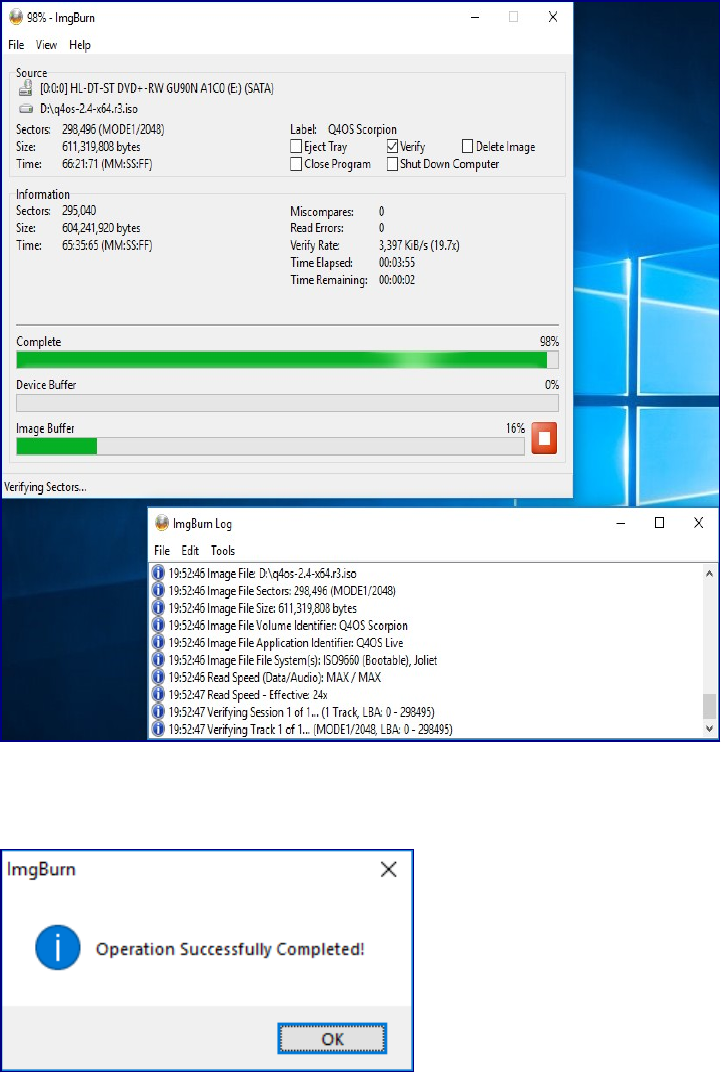Click the source image path D:\q4os-2.4-x64.r3.iso
721x1073 pixels.
(x=89, y=109)
